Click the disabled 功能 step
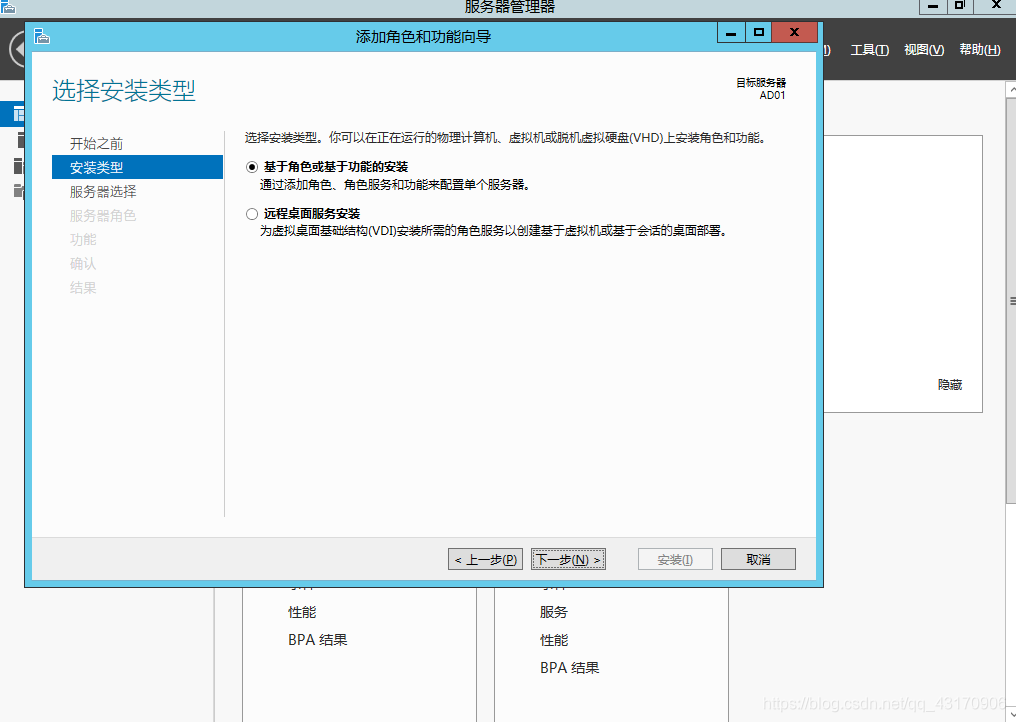 [x=83, y=239]
